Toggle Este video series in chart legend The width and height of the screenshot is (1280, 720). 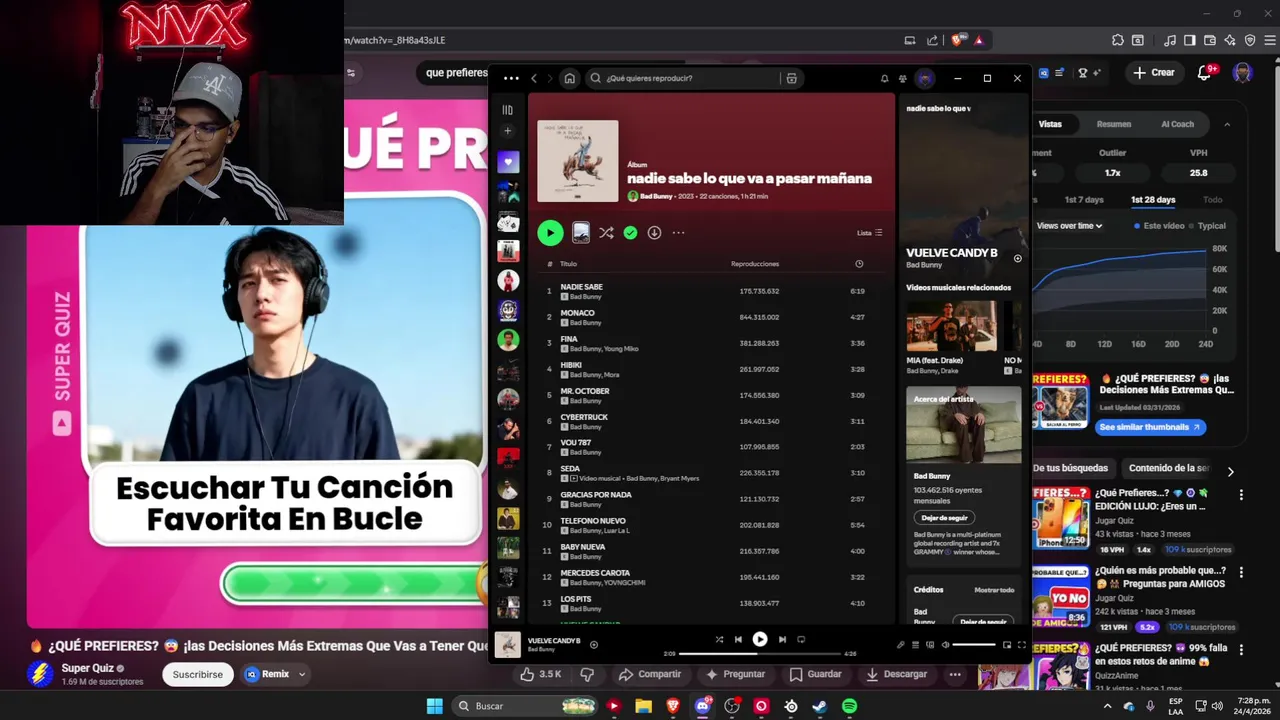[x=1158, y=226]
